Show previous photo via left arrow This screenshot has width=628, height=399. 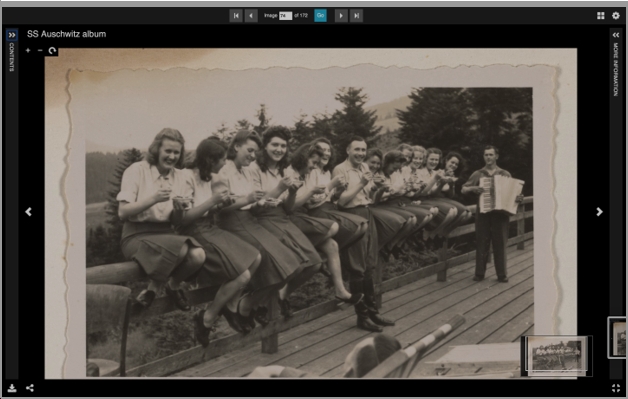coord(28,212)
